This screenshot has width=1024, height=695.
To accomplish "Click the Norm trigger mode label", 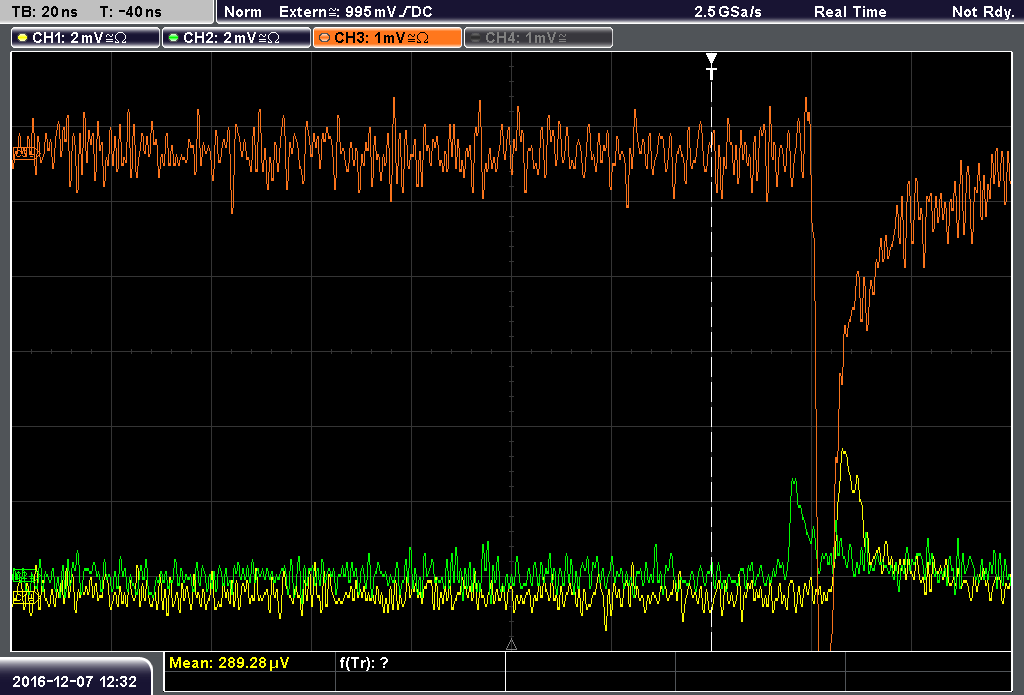I will click(242, 12).
